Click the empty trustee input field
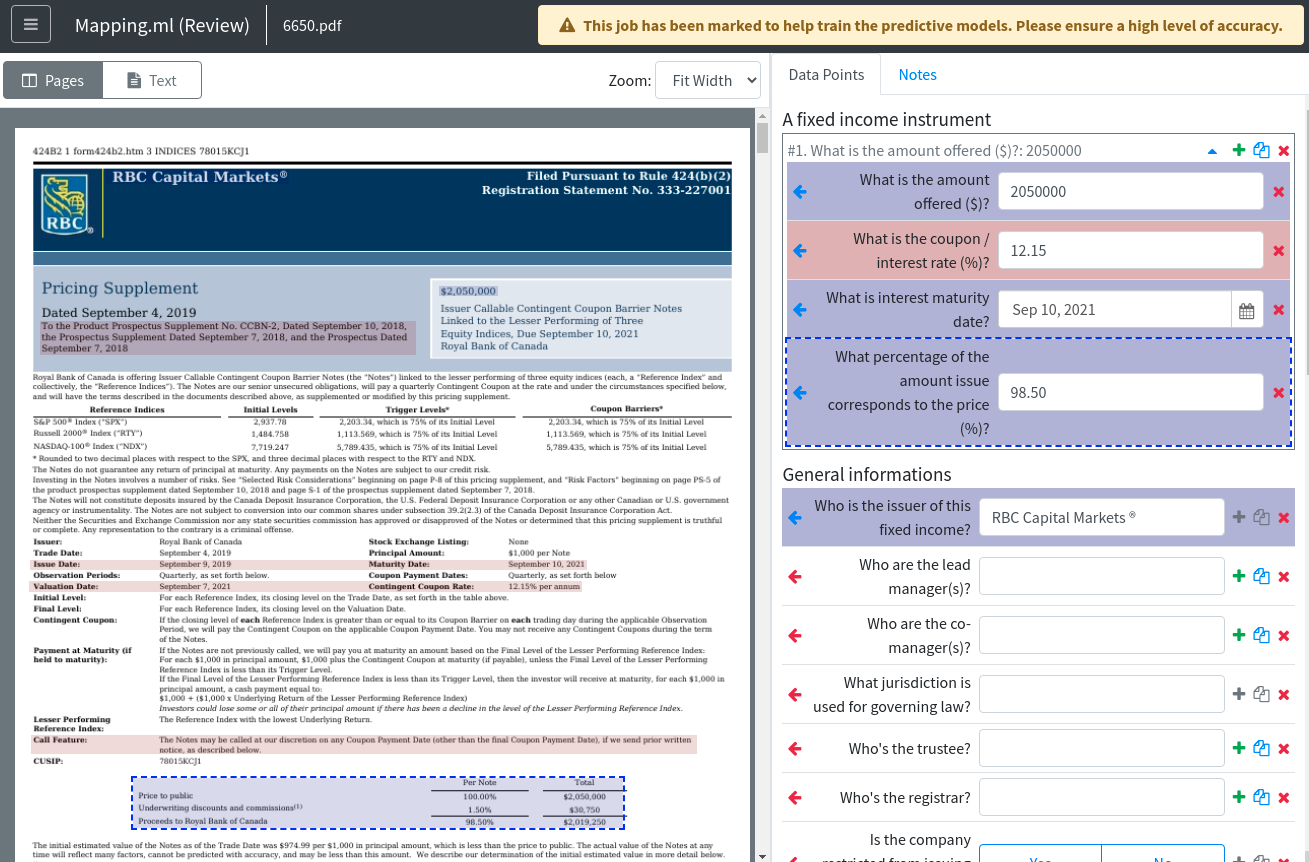The image size is (1309, 862). 1102,749
